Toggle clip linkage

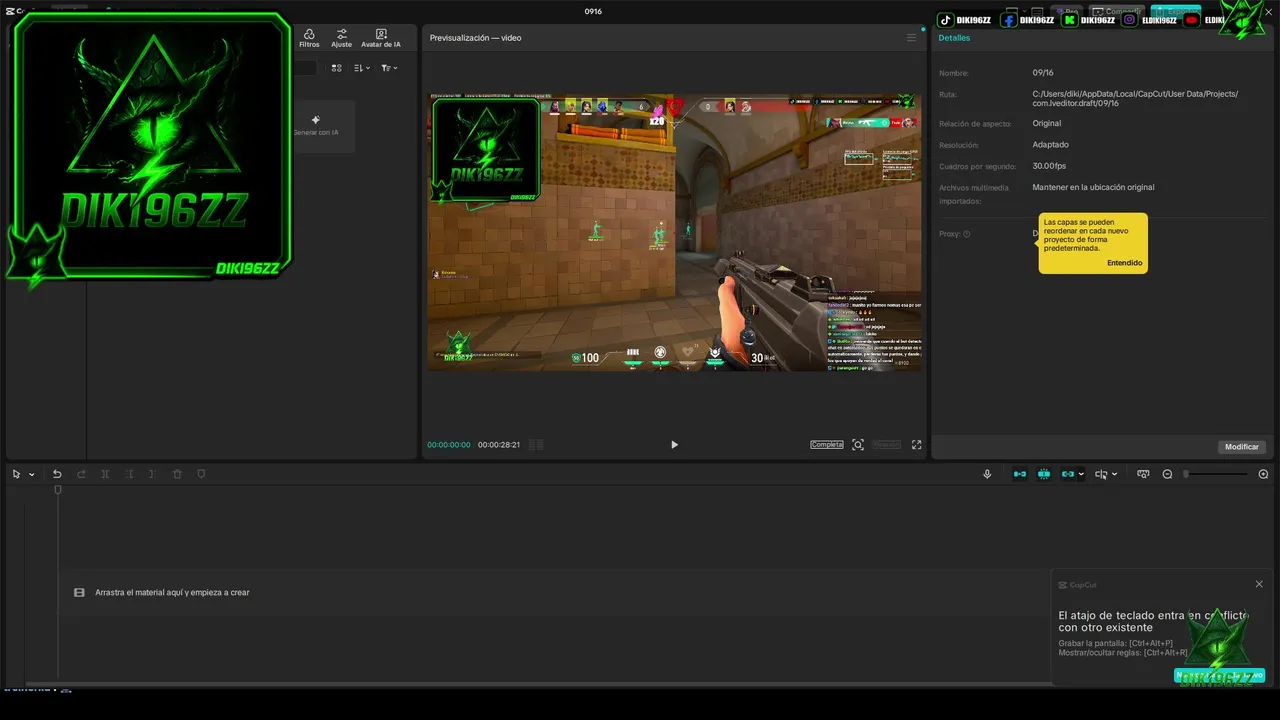coord(1068,474)
